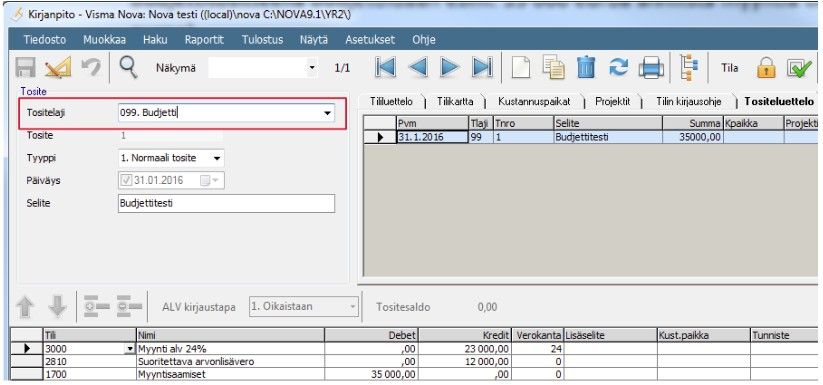Click the Verokanta column header

click(x=537, y=336)
